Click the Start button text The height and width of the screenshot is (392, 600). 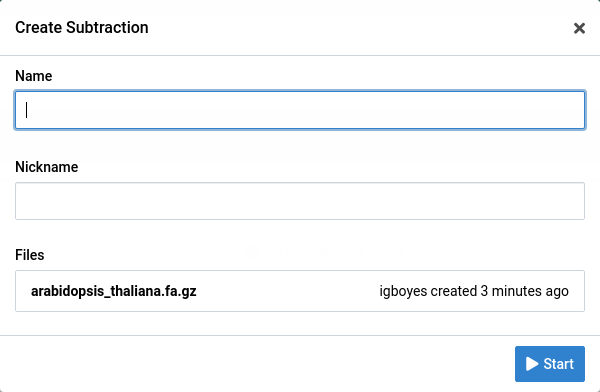pyautogui.click(x=559, y=364)
